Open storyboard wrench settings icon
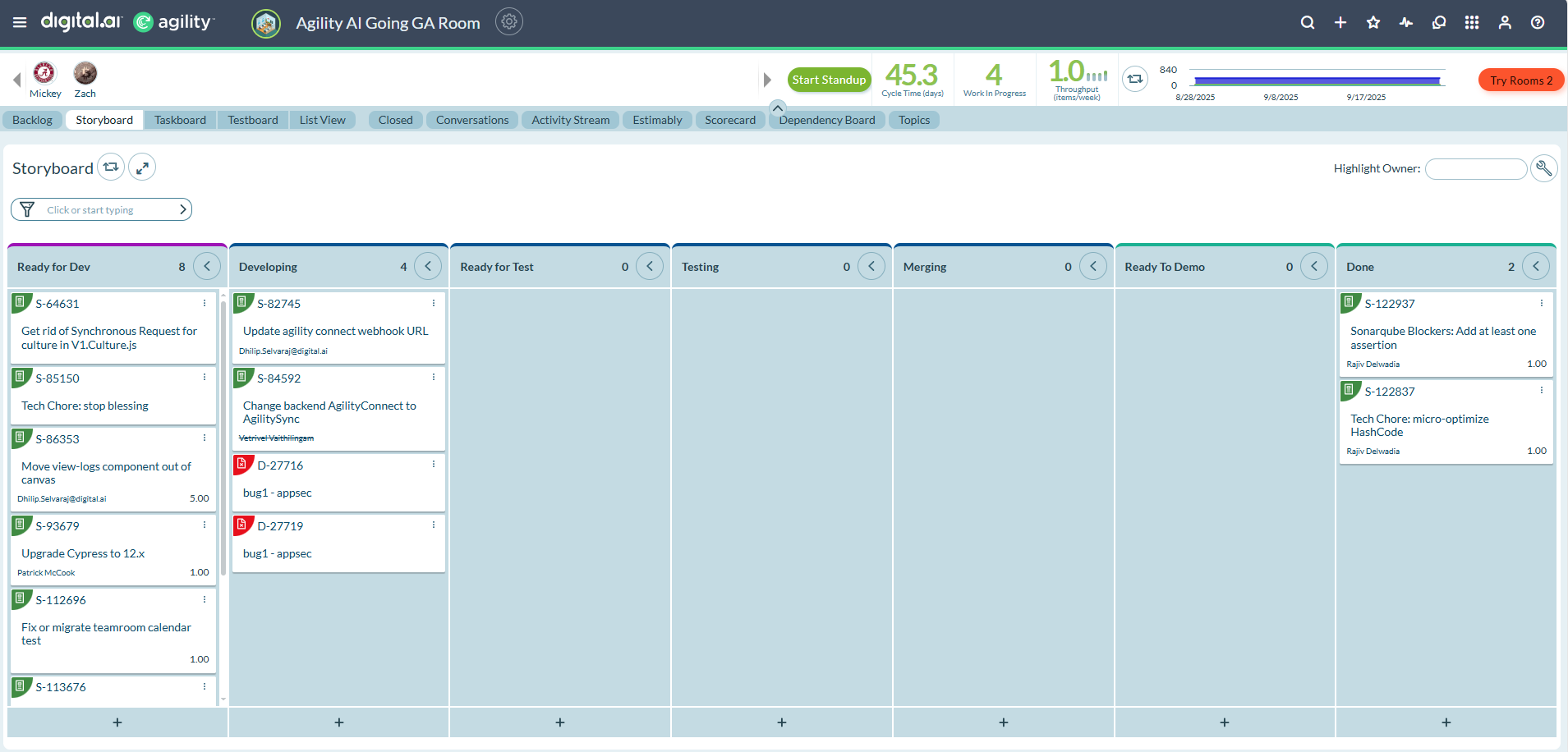 coord(1543,168)
